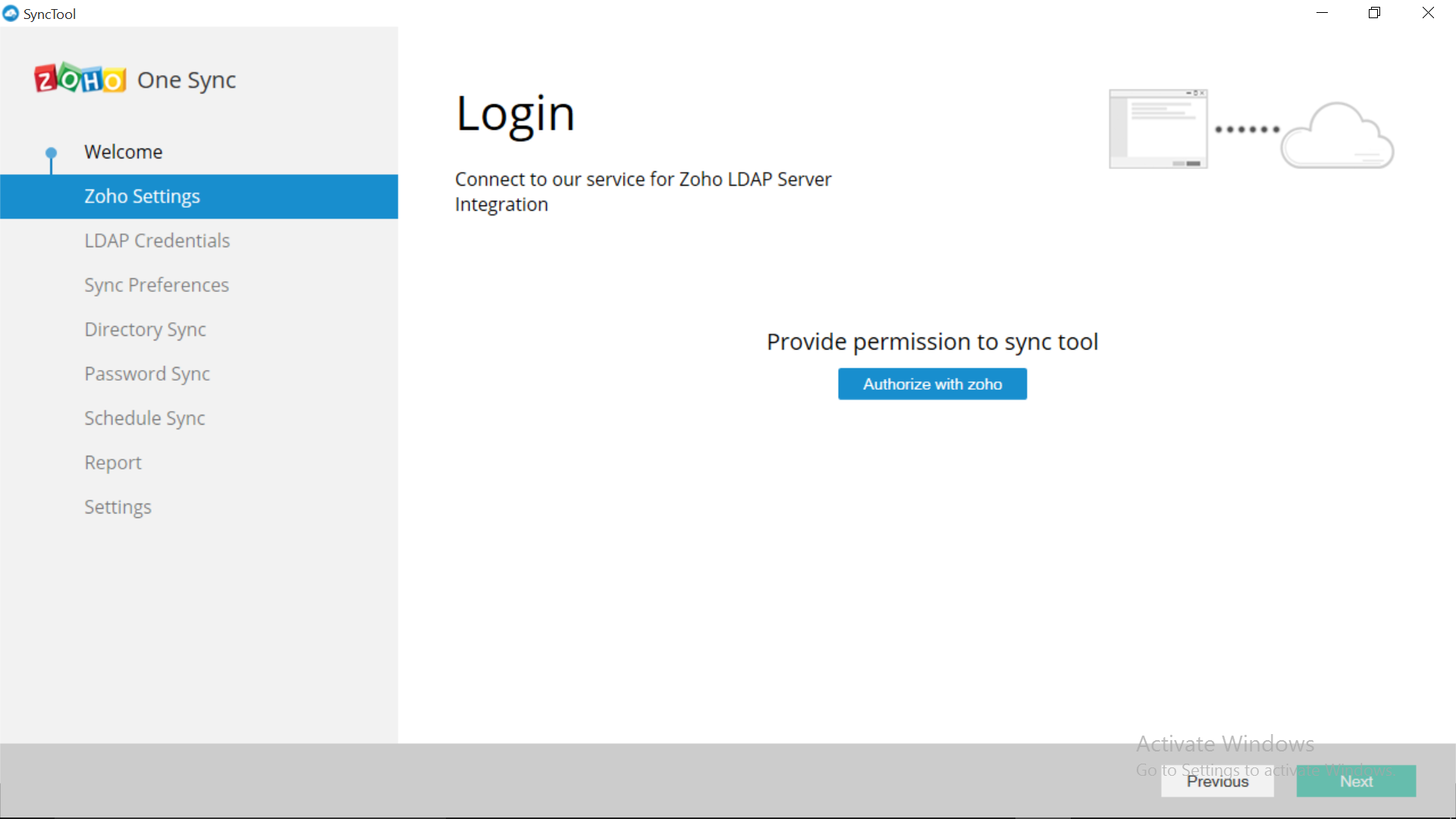Open the Welcome step
Viewport: 1456px width, 819px height.
124,152
